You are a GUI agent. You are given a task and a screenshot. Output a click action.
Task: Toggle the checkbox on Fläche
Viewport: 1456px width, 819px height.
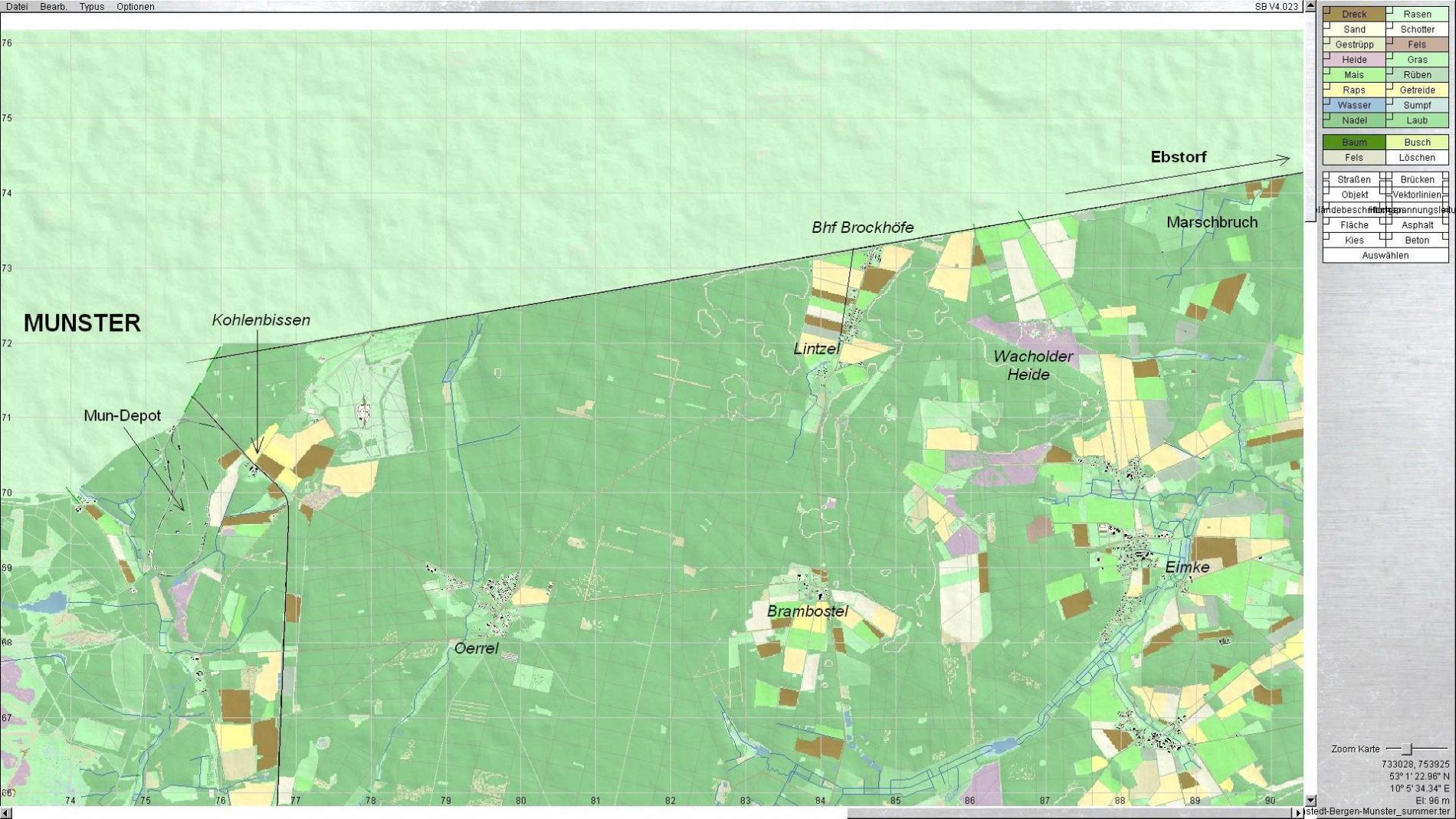tap(1327, 221)
